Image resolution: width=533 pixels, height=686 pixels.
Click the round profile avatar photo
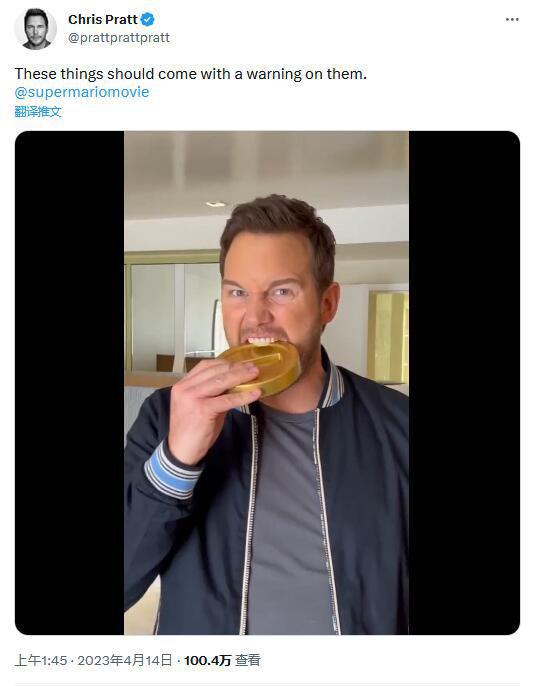tap(35, 28)
